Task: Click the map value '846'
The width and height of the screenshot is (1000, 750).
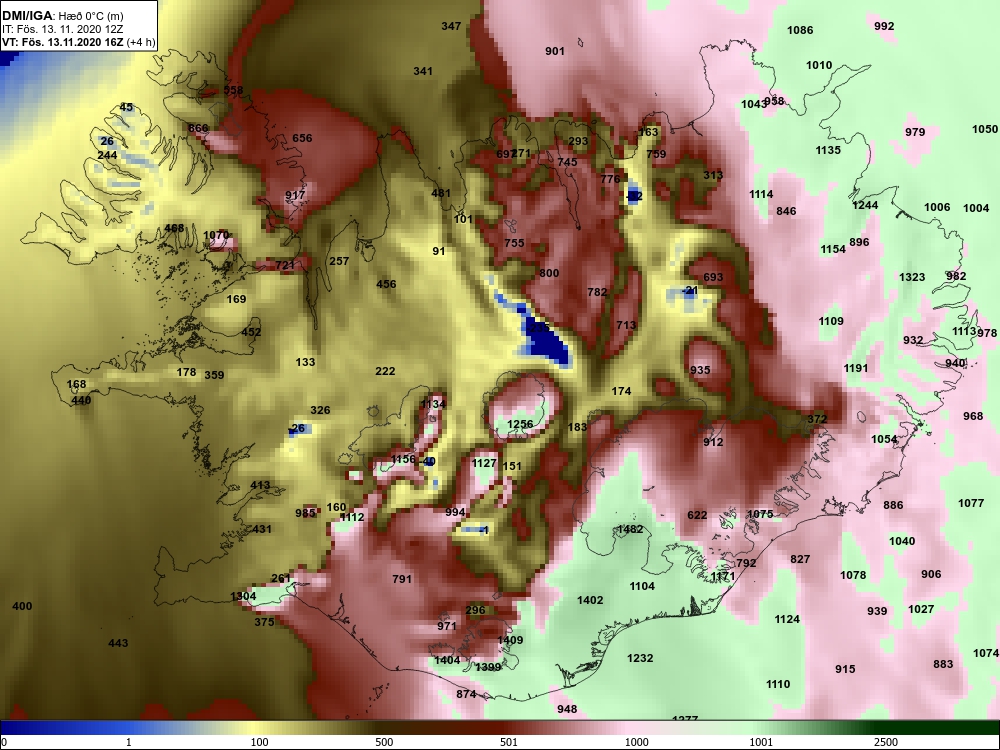Action: [x=786, y=211]
